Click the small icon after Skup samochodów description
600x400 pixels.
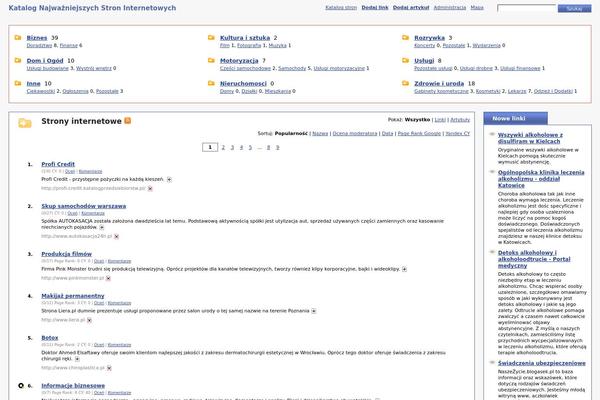pos(102,227)
